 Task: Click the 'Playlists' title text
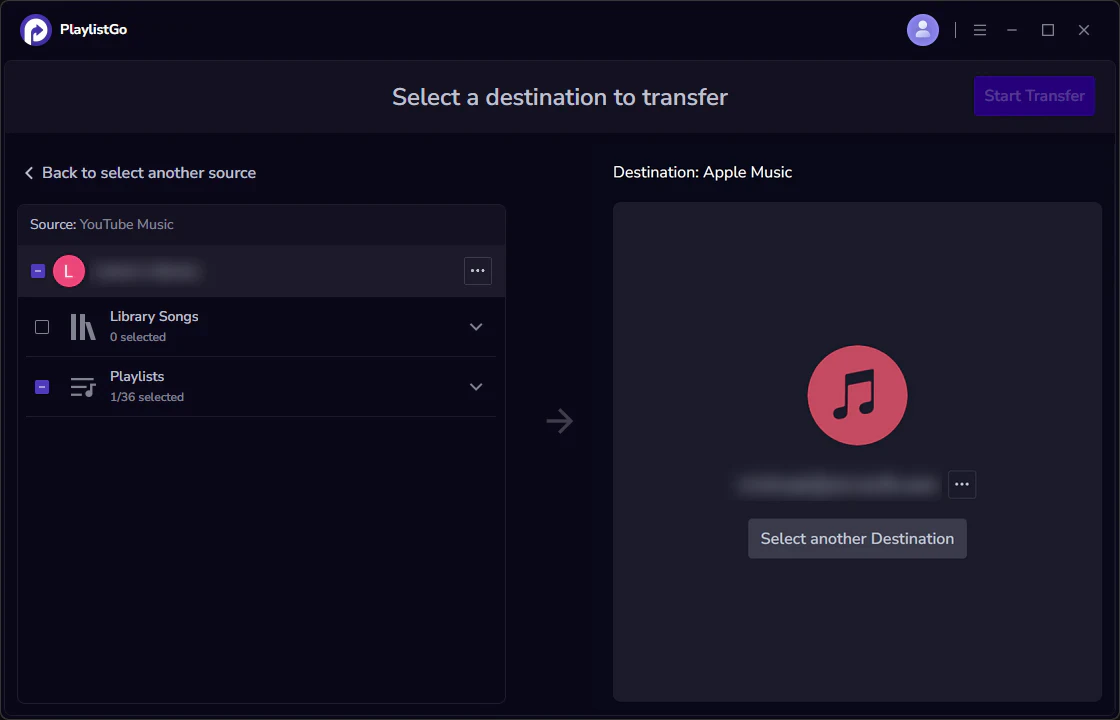point(137,376)
